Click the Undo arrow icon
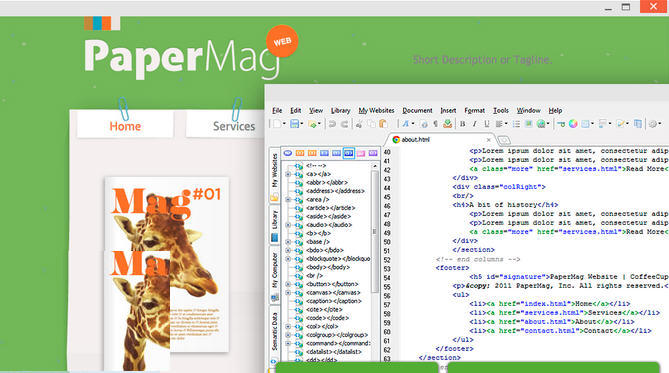 [x=332, y=124]
